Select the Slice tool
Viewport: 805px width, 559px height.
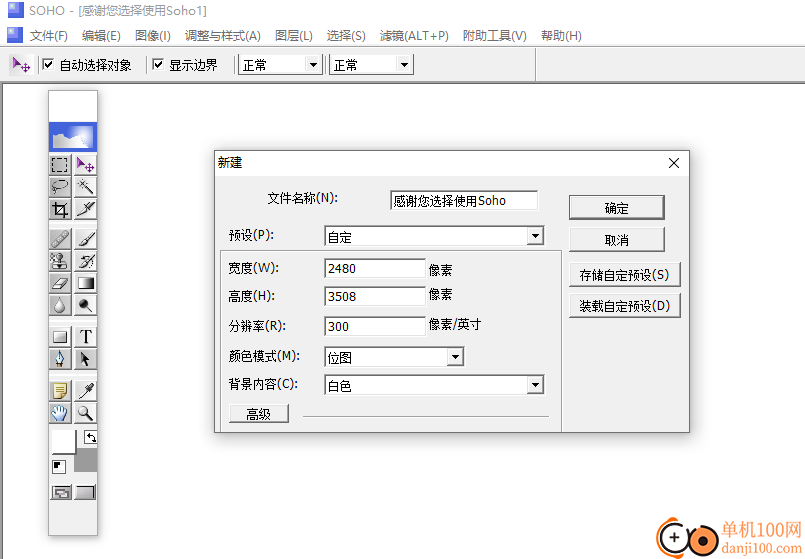pos(85,209)
